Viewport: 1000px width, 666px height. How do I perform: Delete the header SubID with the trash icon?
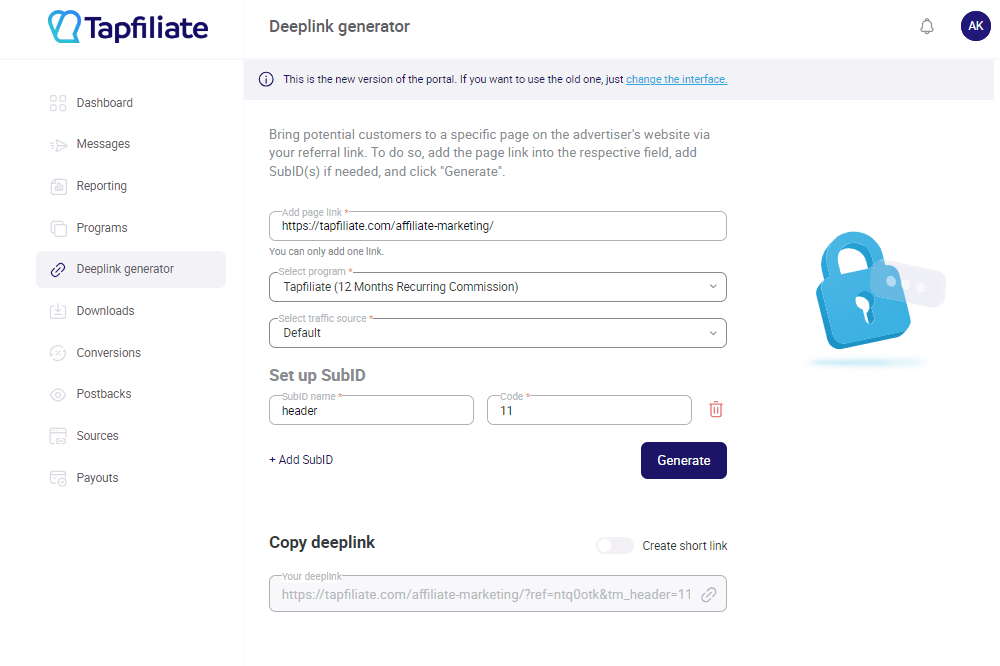(x=716, y=409)
